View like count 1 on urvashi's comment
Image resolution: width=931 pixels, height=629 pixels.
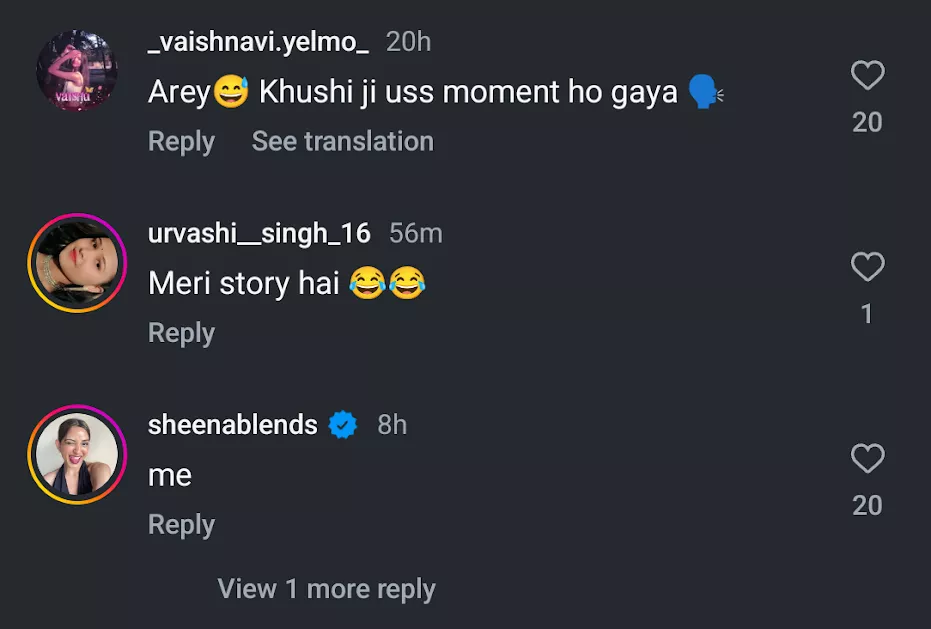pos(867,314)
